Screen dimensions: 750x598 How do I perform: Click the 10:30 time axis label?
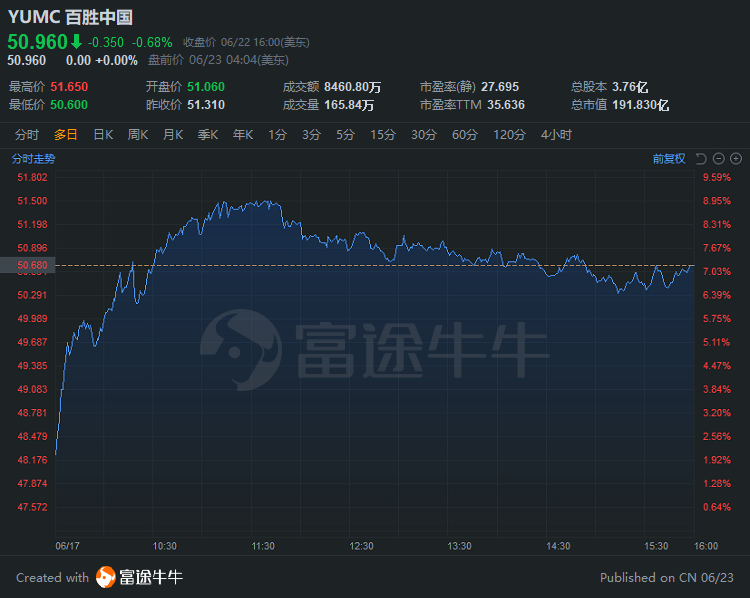pos(165,546)
